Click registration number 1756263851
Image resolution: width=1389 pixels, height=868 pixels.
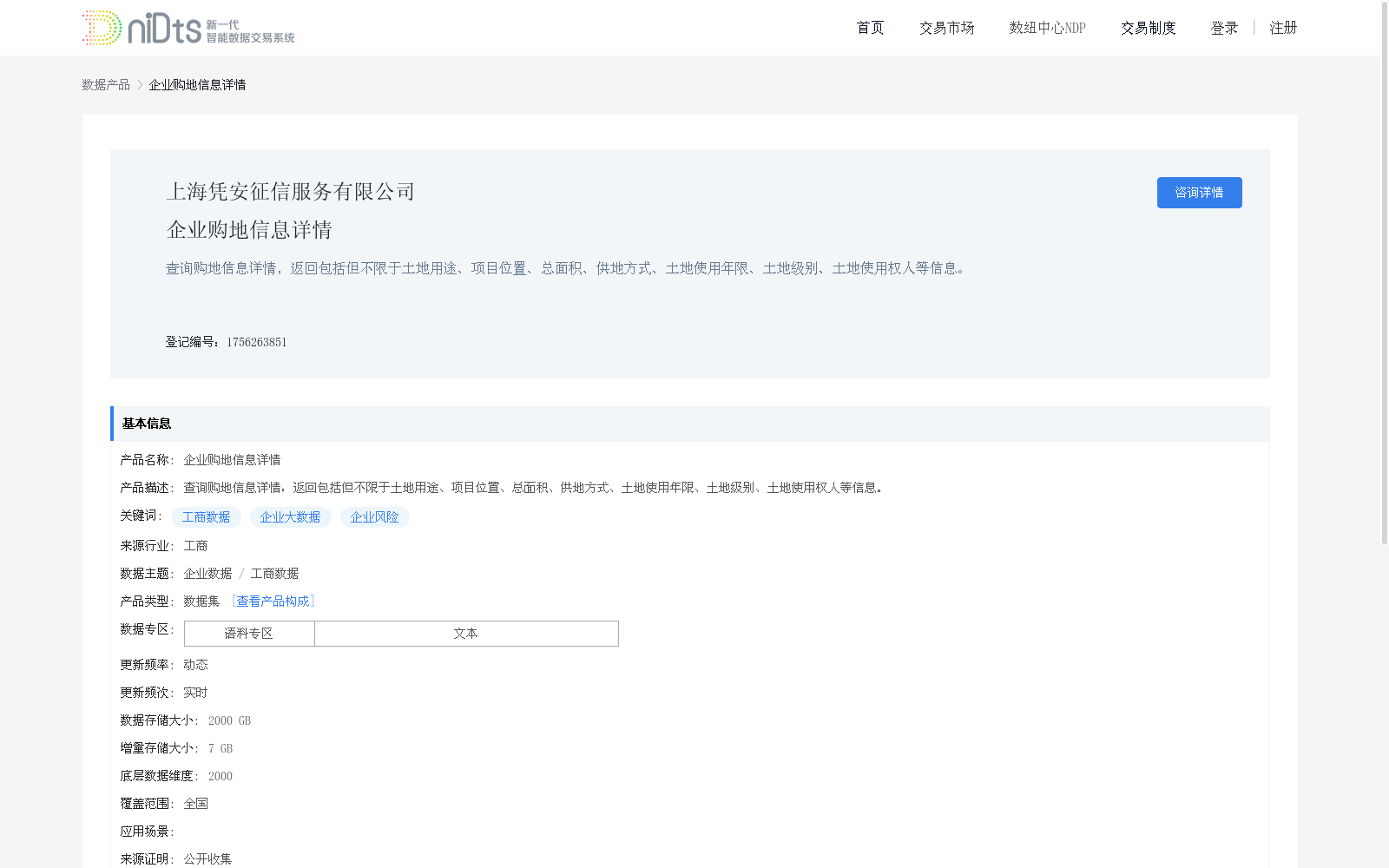click(x=257, y=342)
